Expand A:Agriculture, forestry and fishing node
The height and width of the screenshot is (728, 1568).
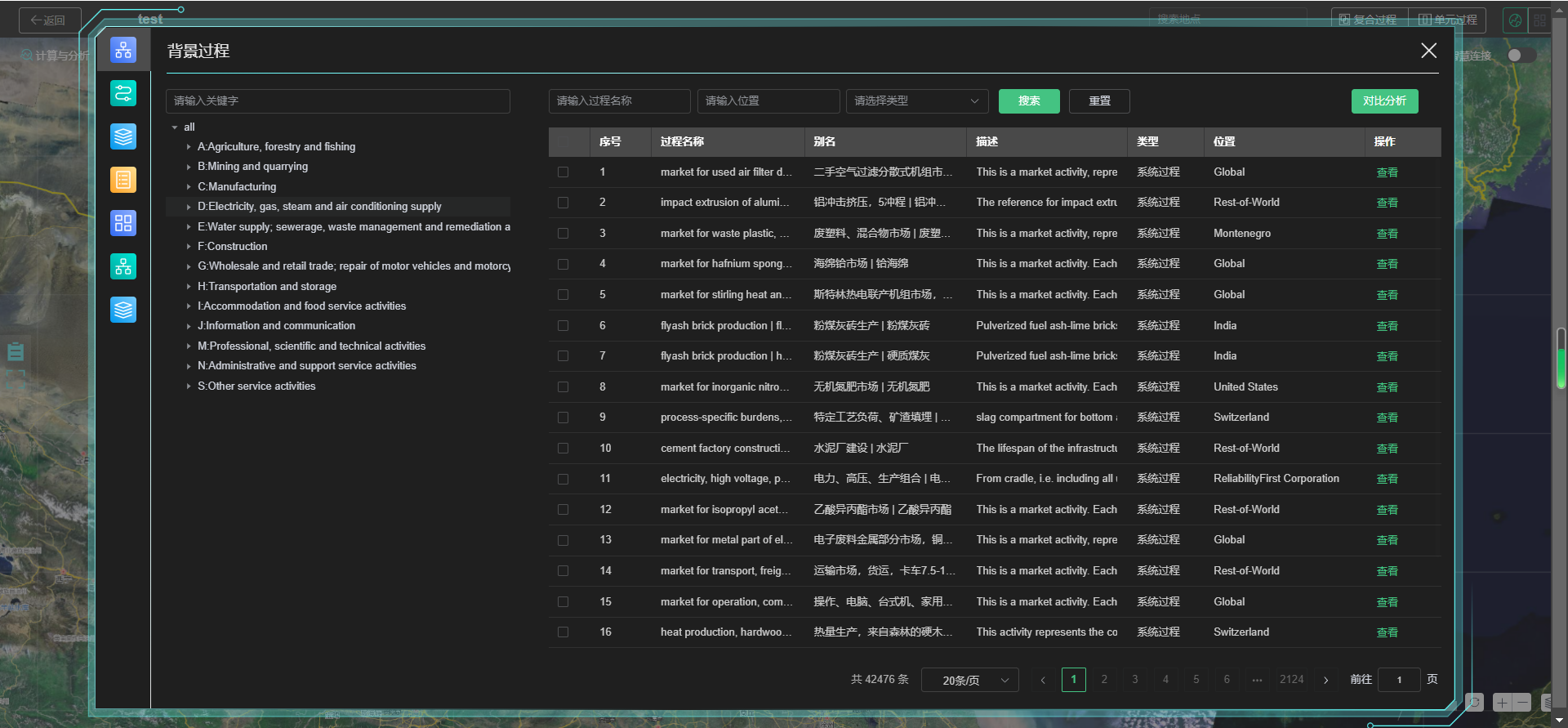pos(189,147)
